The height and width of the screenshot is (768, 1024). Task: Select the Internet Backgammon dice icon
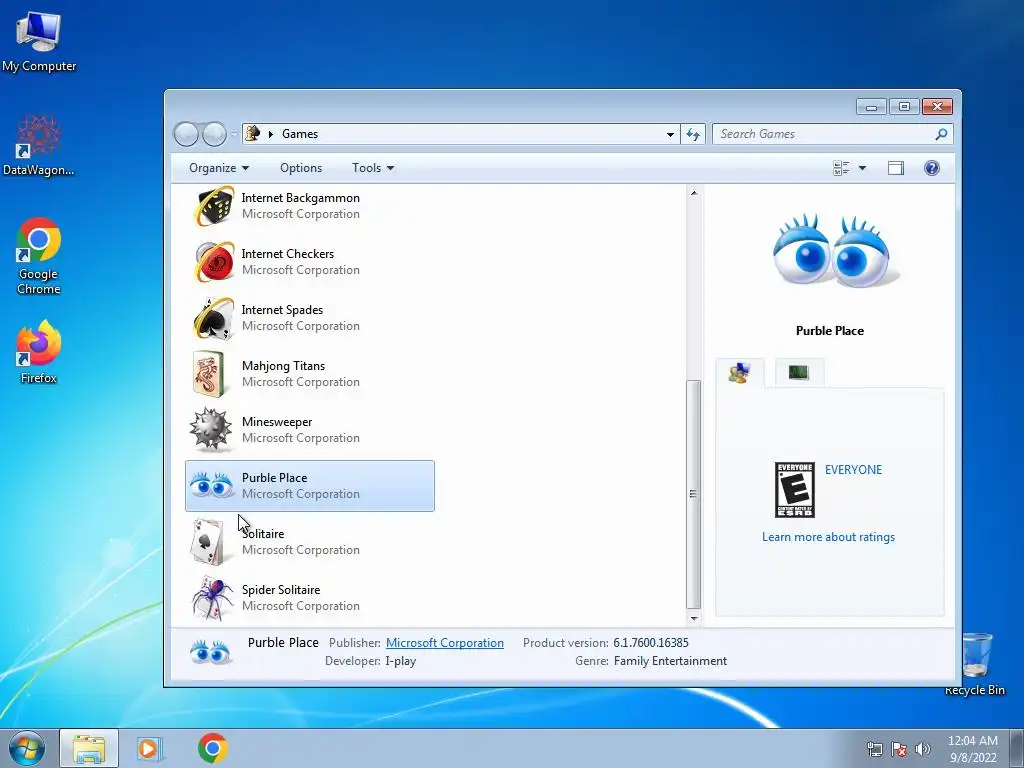pyautogui.click(x=214, y=206)
